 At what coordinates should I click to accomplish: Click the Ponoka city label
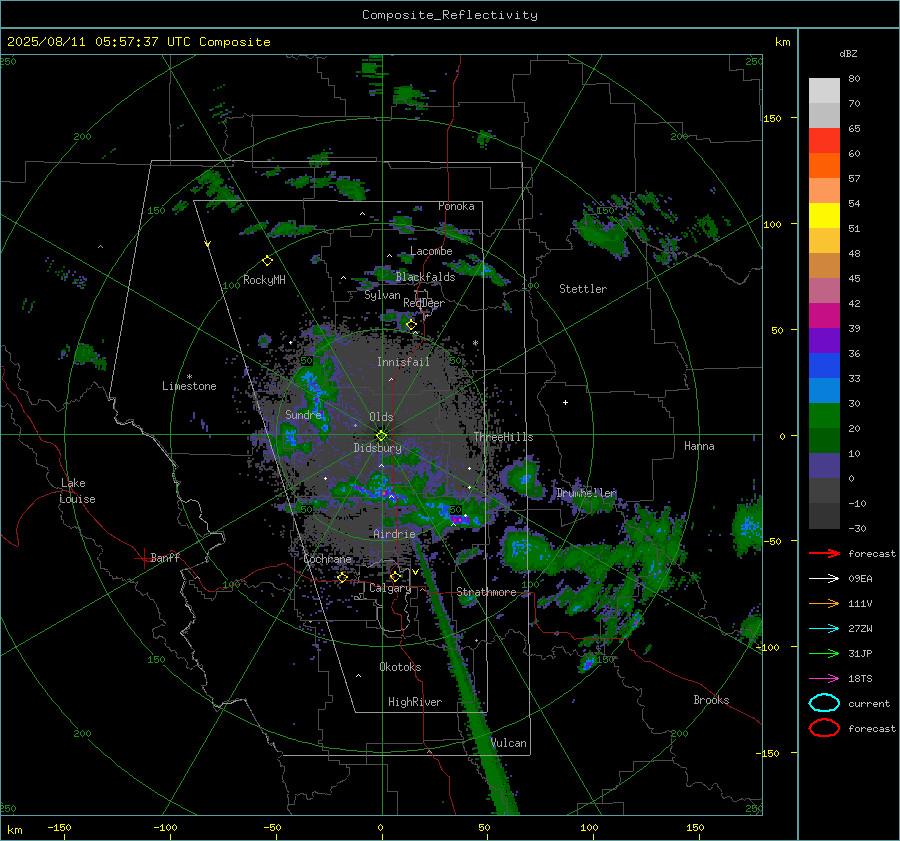click(456, 206)
